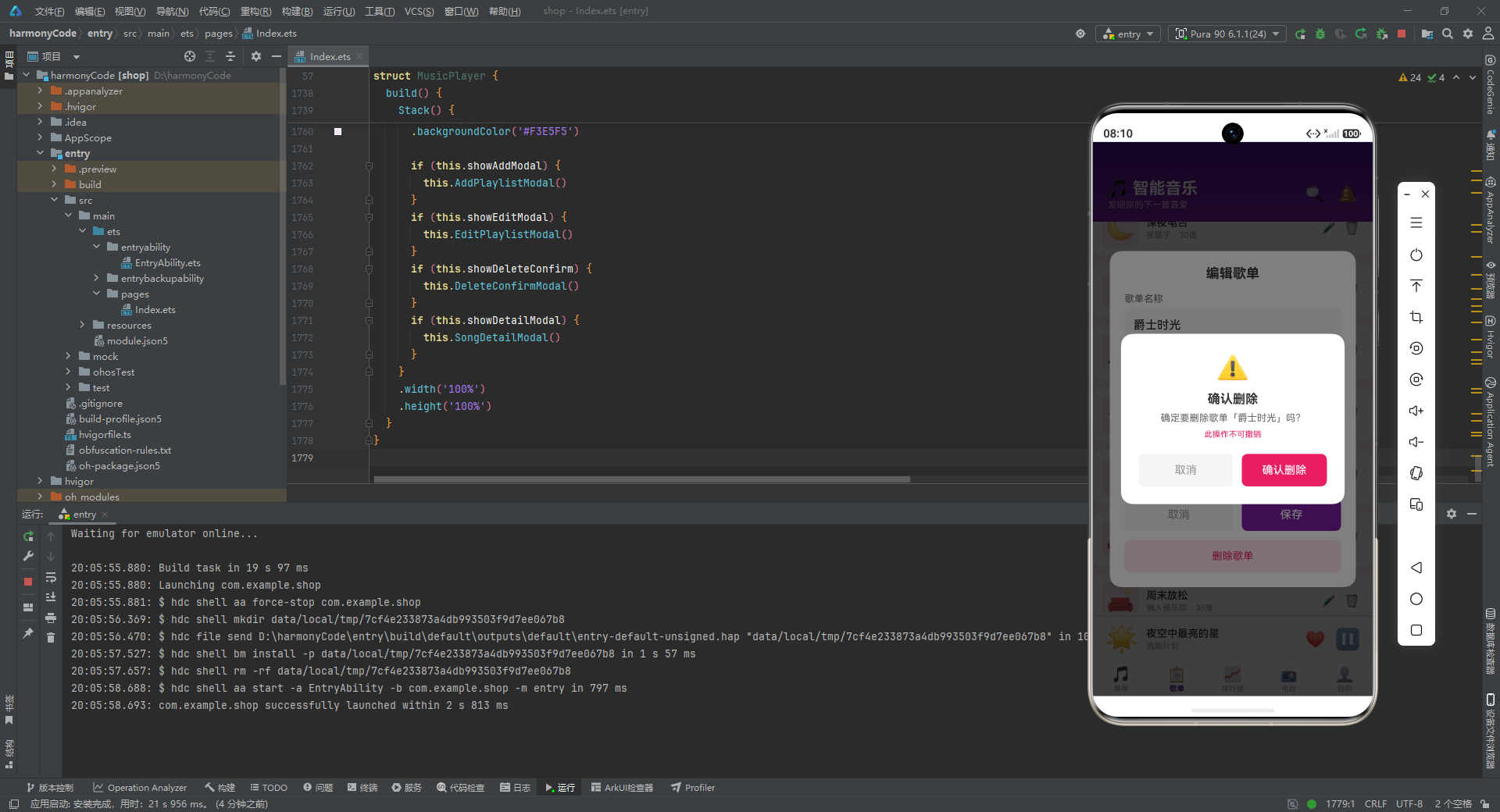Open the user account icon

tap(1488, 34)
